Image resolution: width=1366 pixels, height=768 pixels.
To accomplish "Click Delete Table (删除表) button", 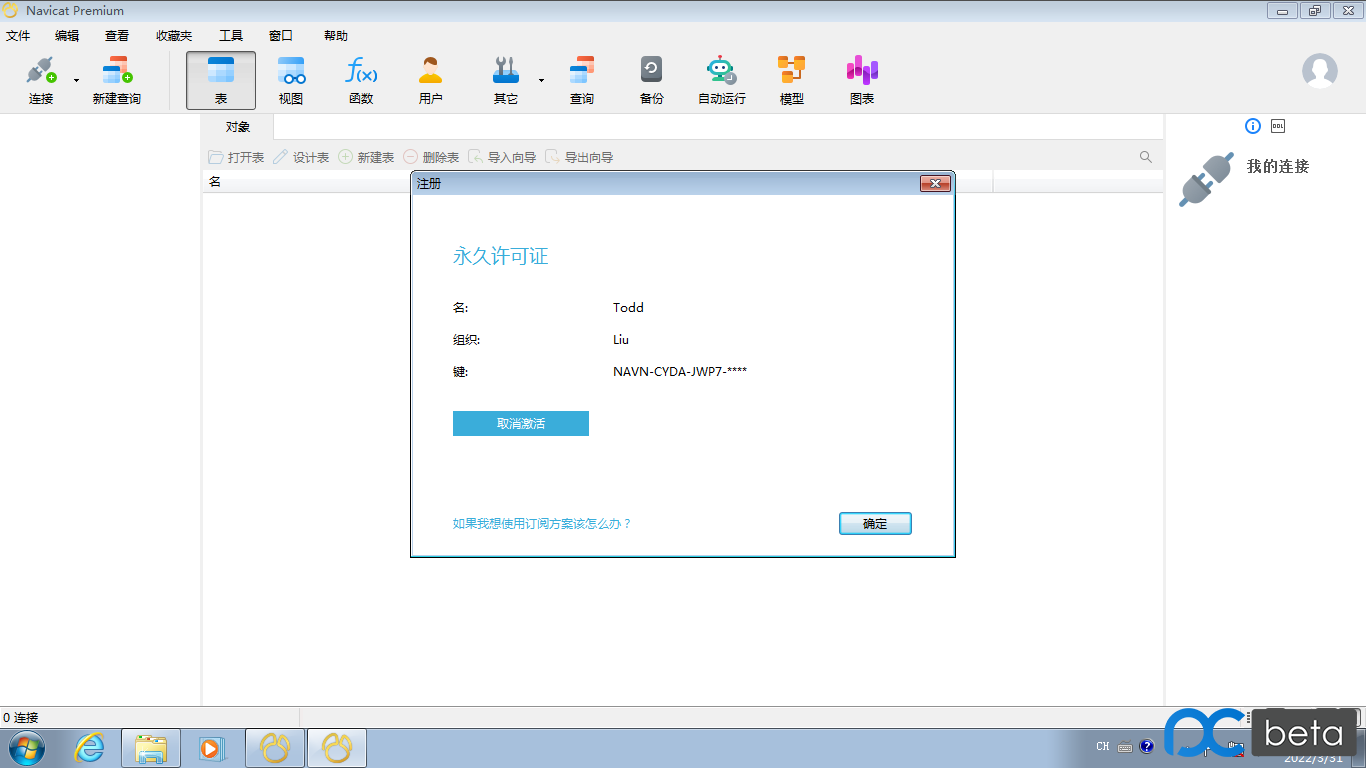I will coord(431,157).
